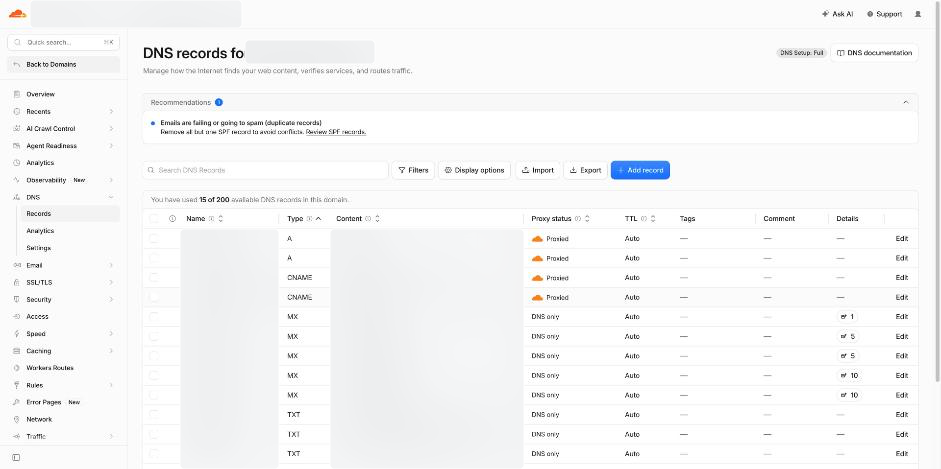Expand the Email chevron
Screen dimensions: 941x469
(x=111, y=265)
